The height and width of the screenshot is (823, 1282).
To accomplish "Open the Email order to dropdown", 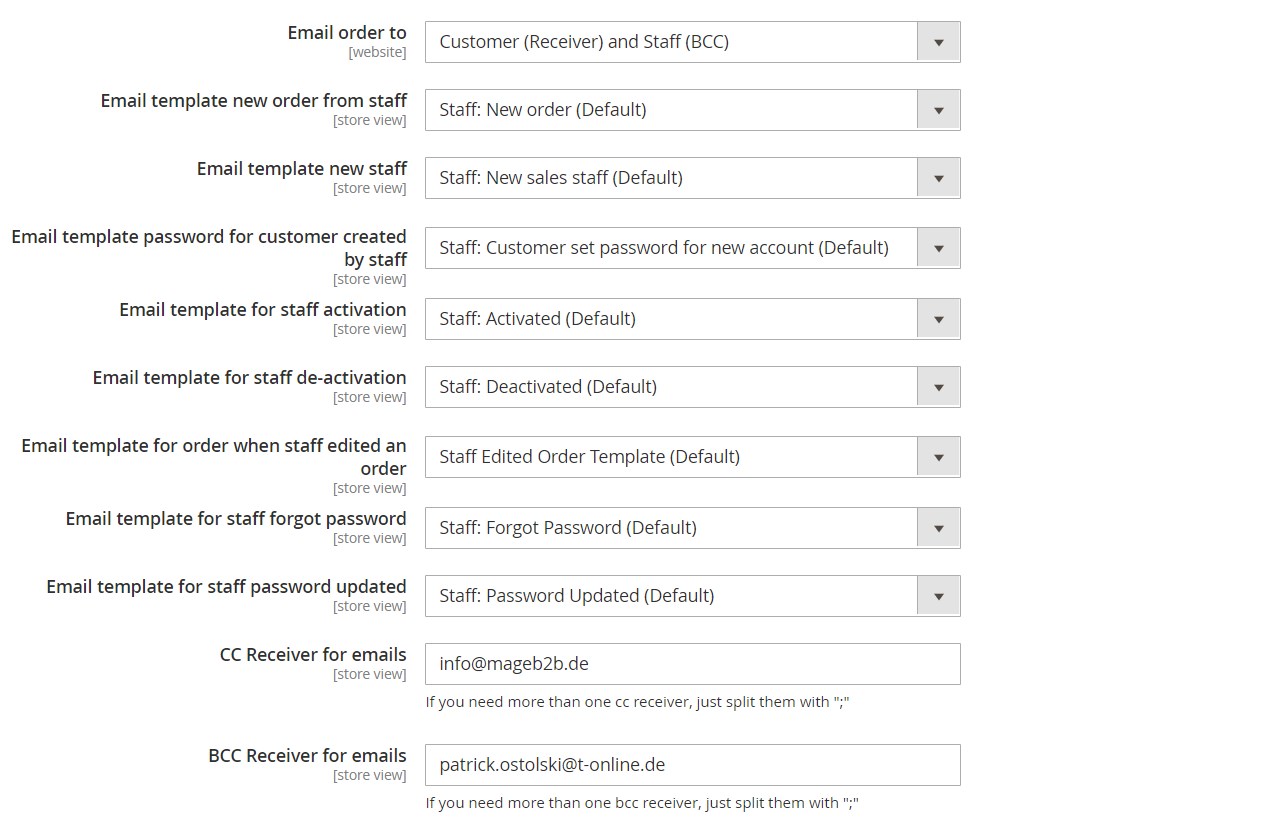I will point(692,42).
